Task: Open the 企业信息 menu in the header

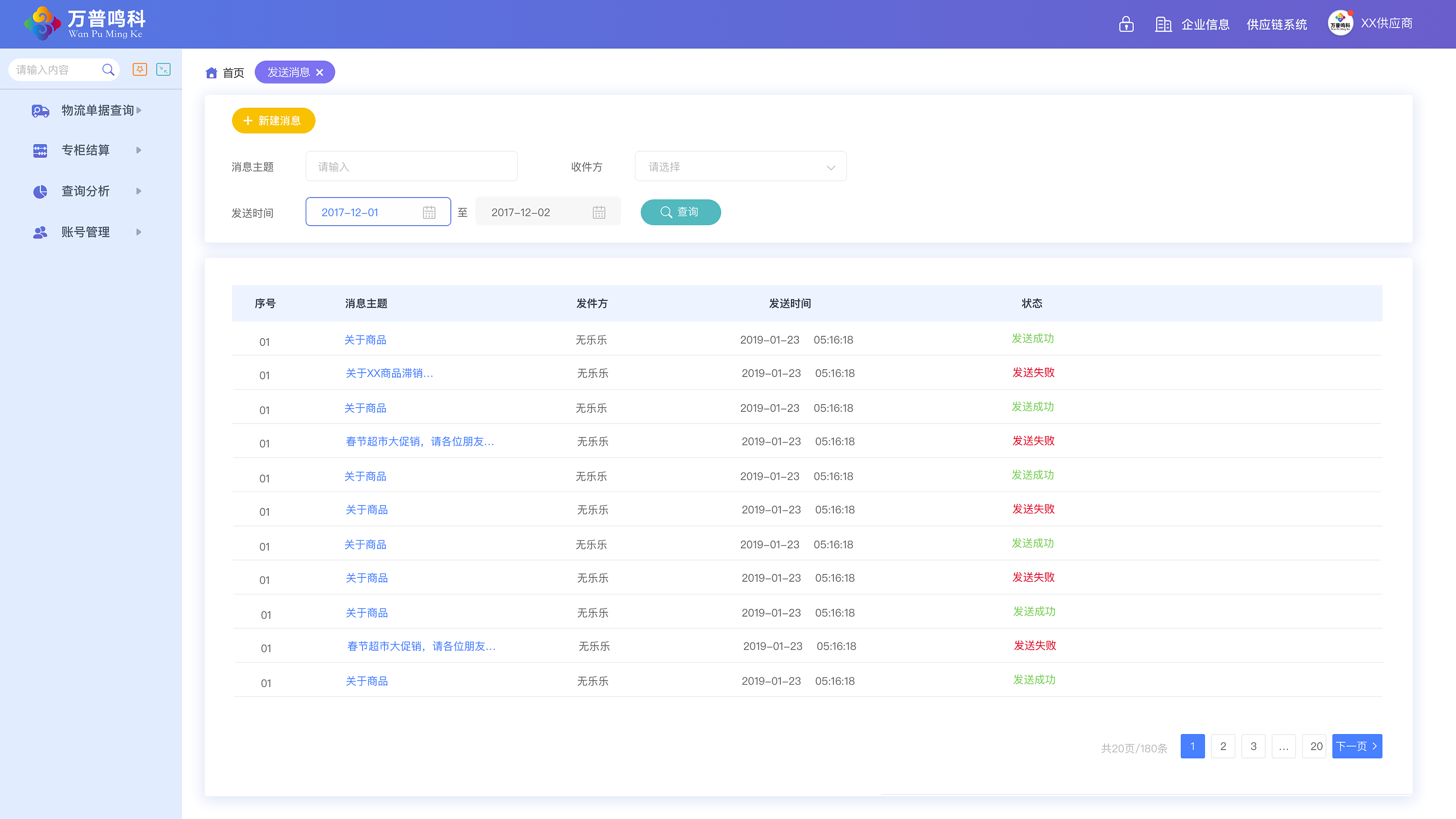Action: pyautogui.click(x=1206, y=24)
